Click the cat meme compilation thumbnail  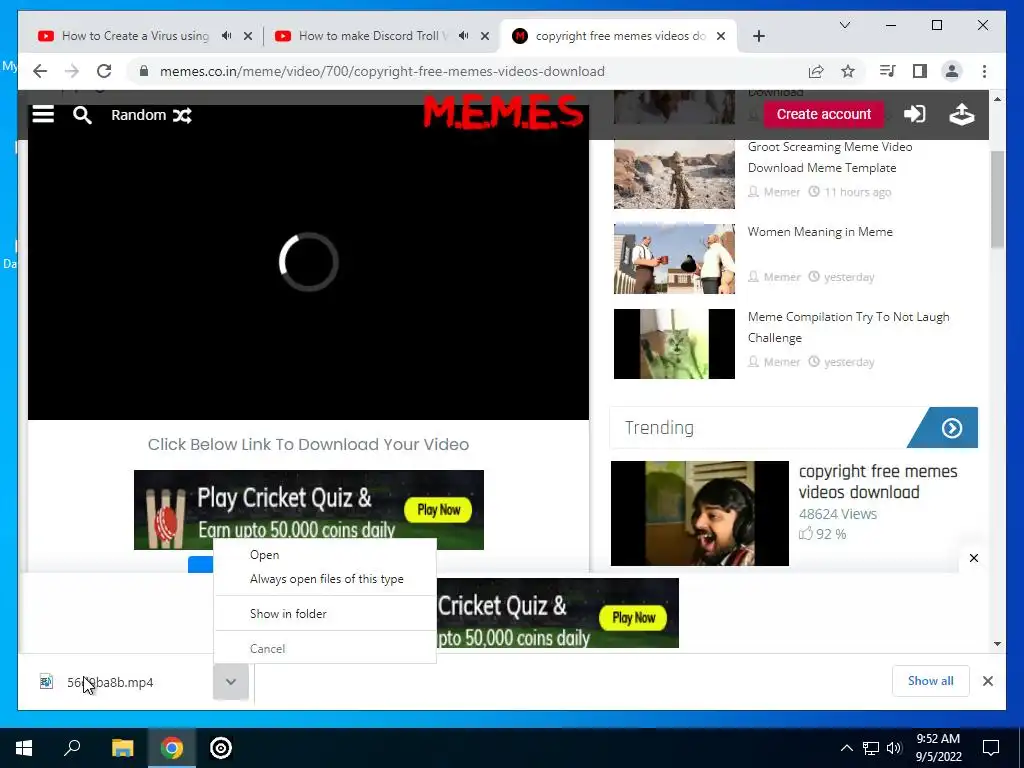point(674,344)
